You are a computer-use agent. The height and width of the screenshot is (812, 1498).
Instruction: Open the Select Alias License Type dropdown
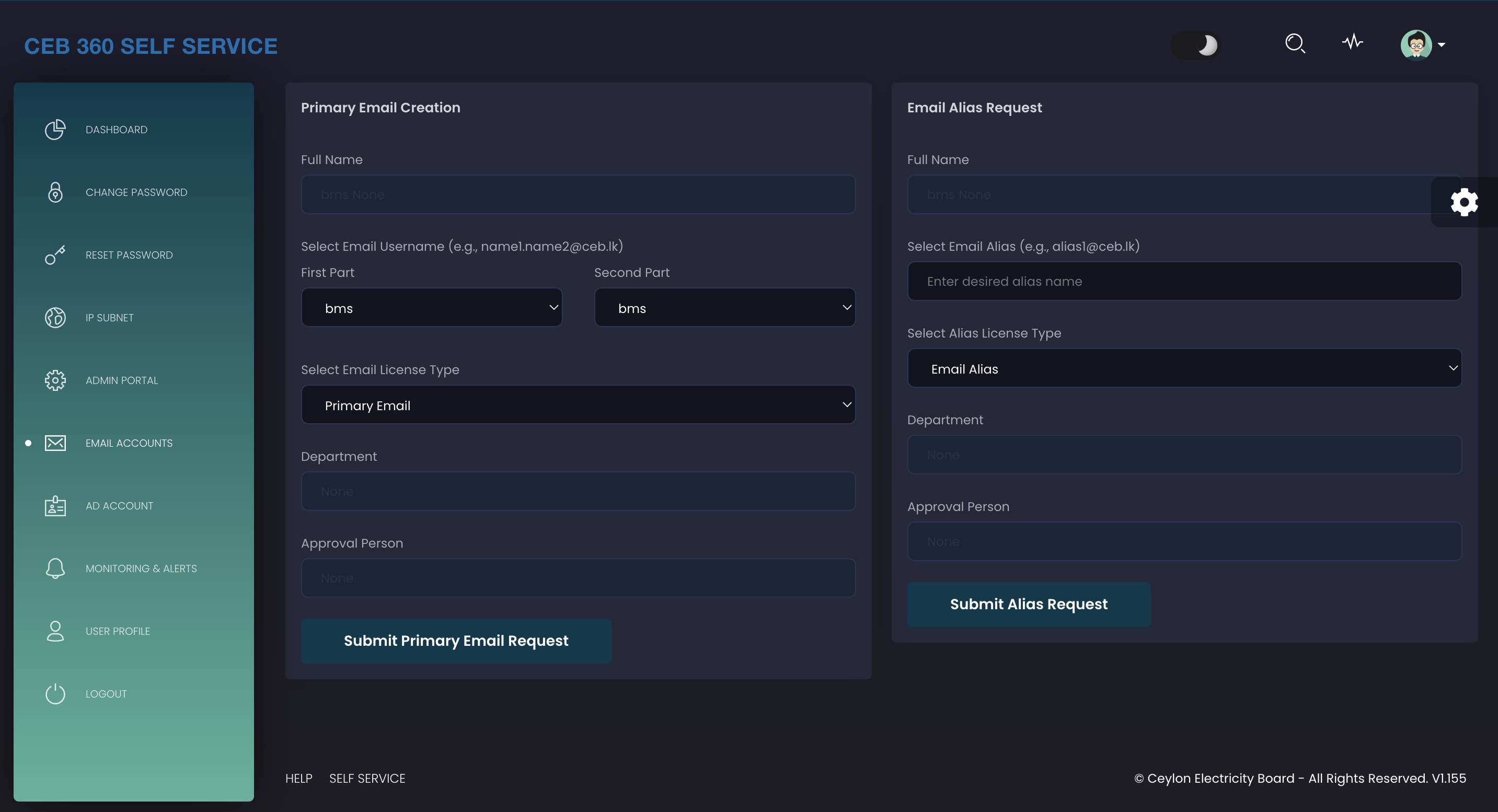point(1184,368)
